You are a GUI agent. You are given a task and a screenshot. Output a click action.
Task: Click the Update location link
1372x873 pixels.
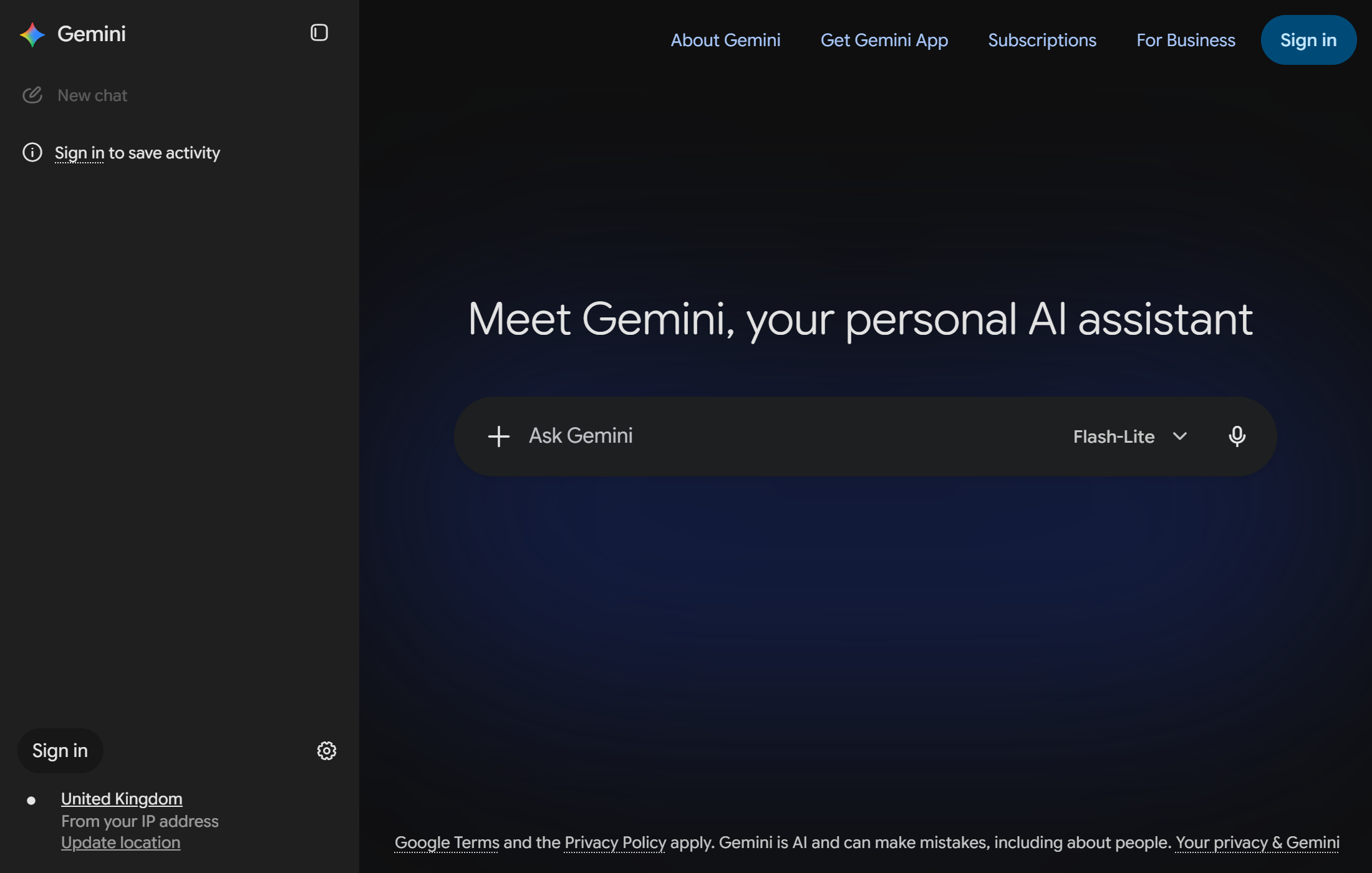(120, 842)
